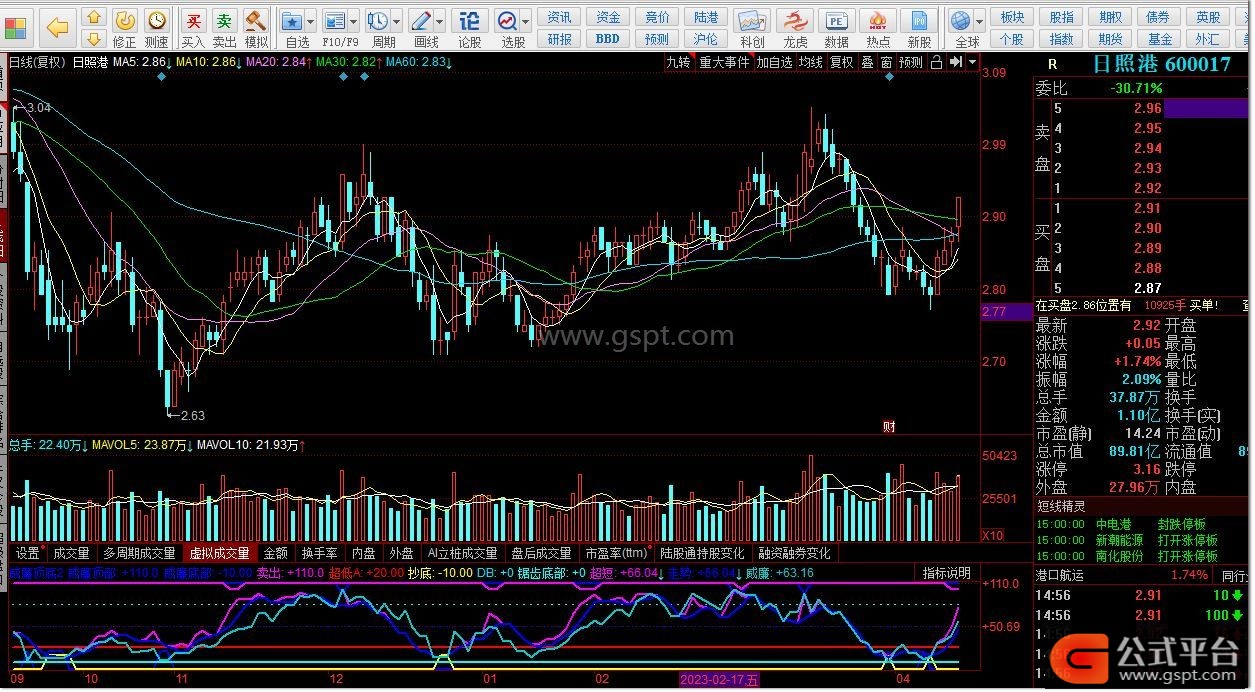Open 论股 stock discussion
This screenshot has width=1255, height=692.
click(x=470, y=28)
